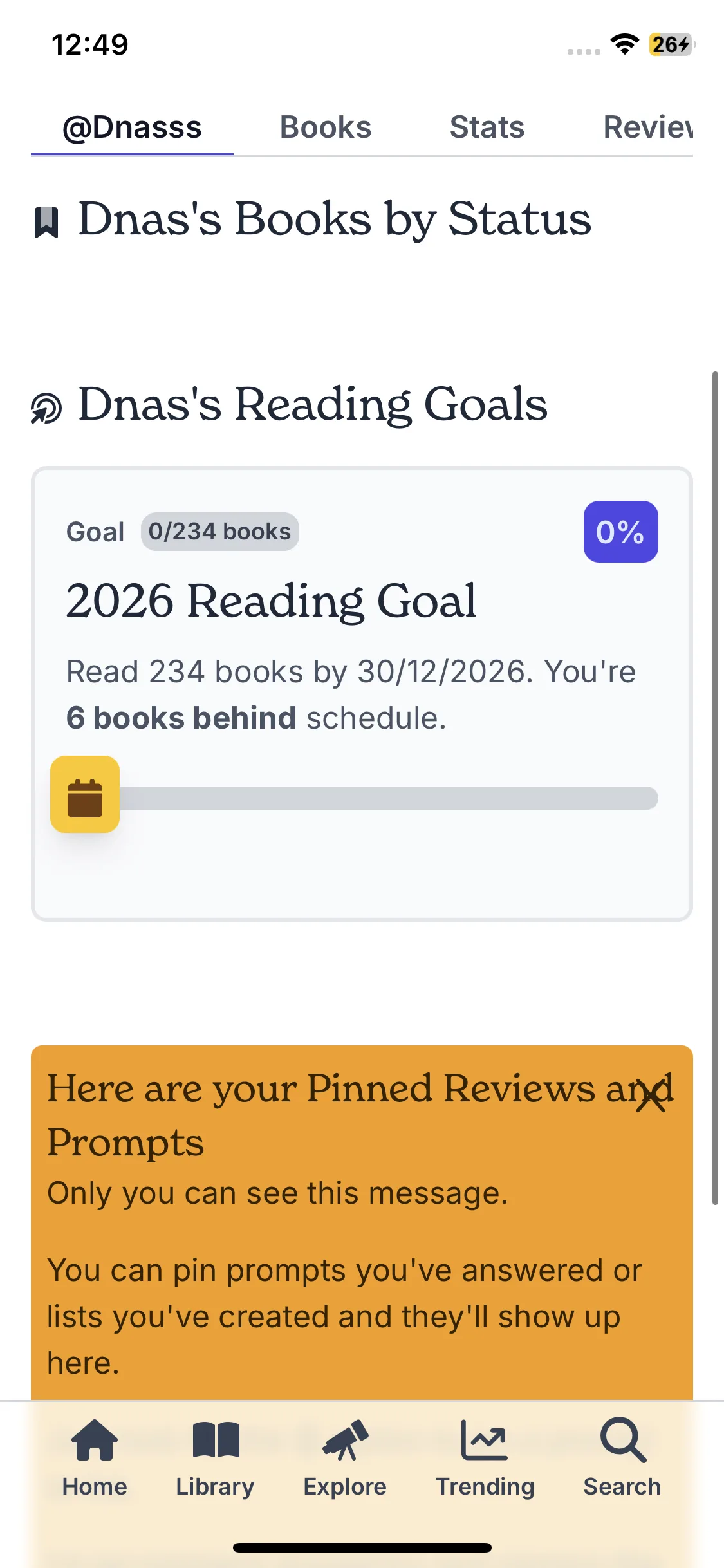This screenshot has width=724, height=1568.
Task: Switch to the Books tab
Action: tap(326, 127)
